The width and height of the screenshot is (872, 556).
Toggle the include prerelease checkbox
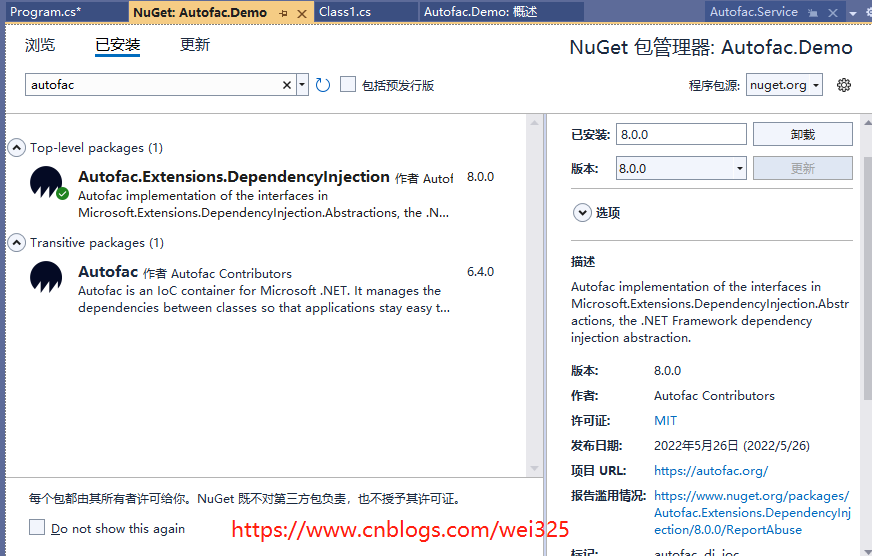pyautogui.click(x=348, y=85)
